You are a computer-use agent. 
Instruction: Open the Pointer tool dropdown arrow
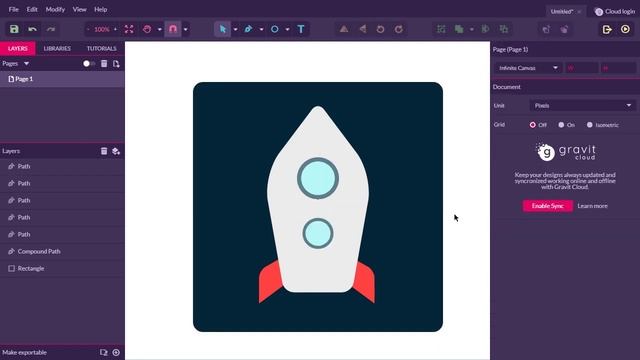point(236,29)
